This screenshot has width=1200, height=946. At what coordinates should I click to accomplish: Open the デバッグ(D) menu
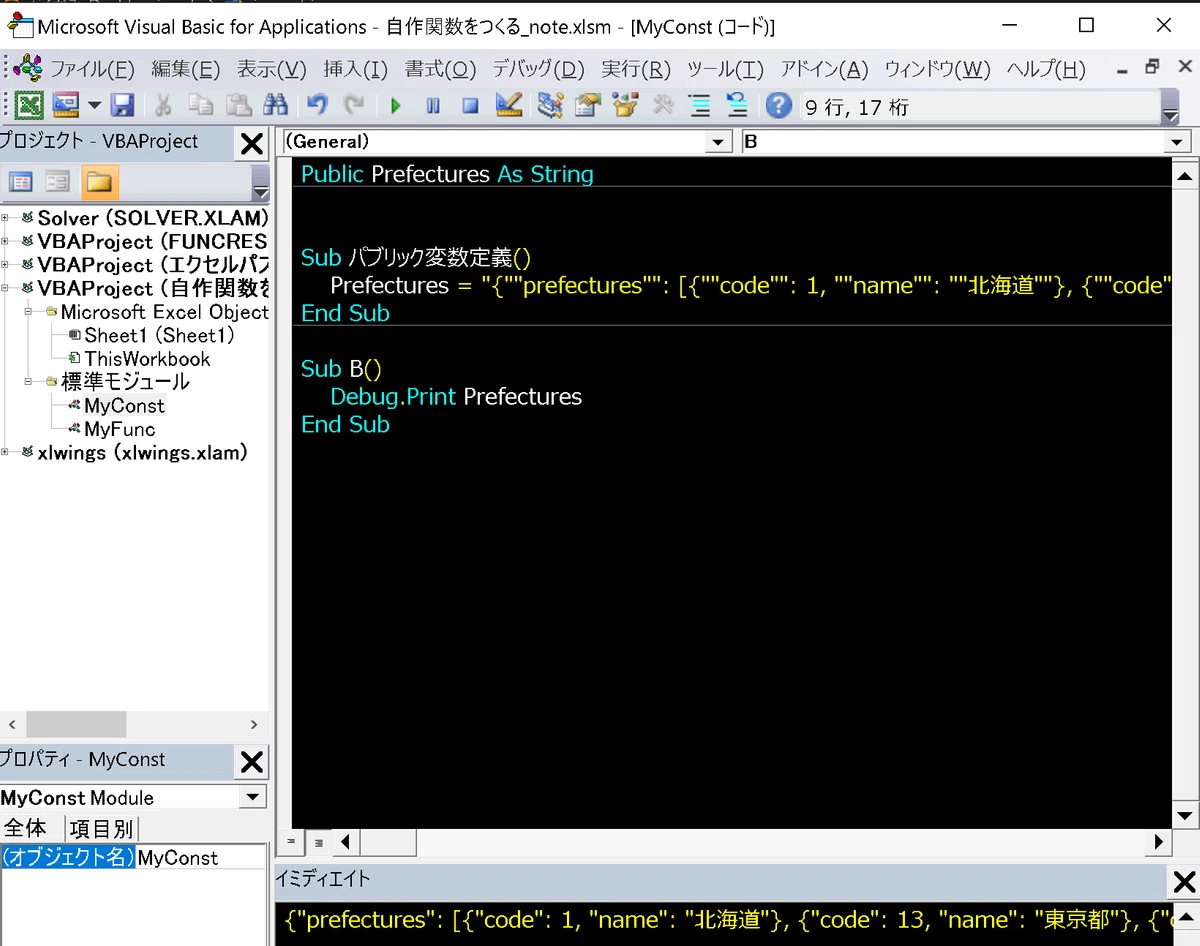point(538,69)
